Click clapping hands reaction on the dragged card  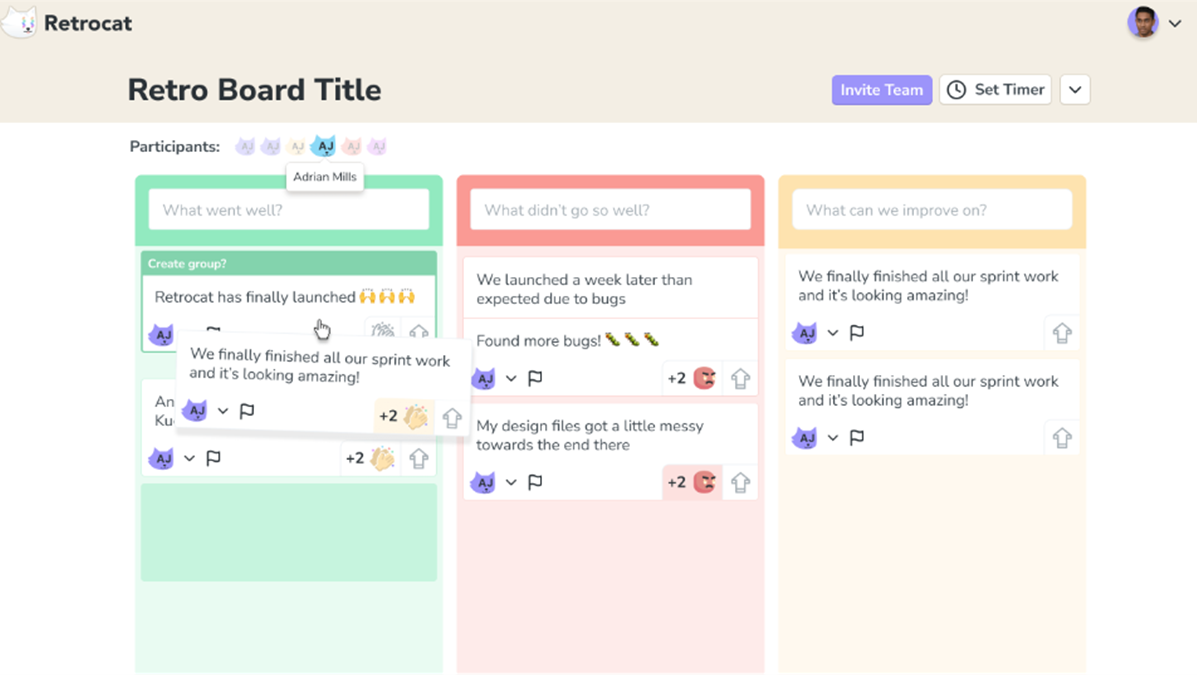coord(415,416)
